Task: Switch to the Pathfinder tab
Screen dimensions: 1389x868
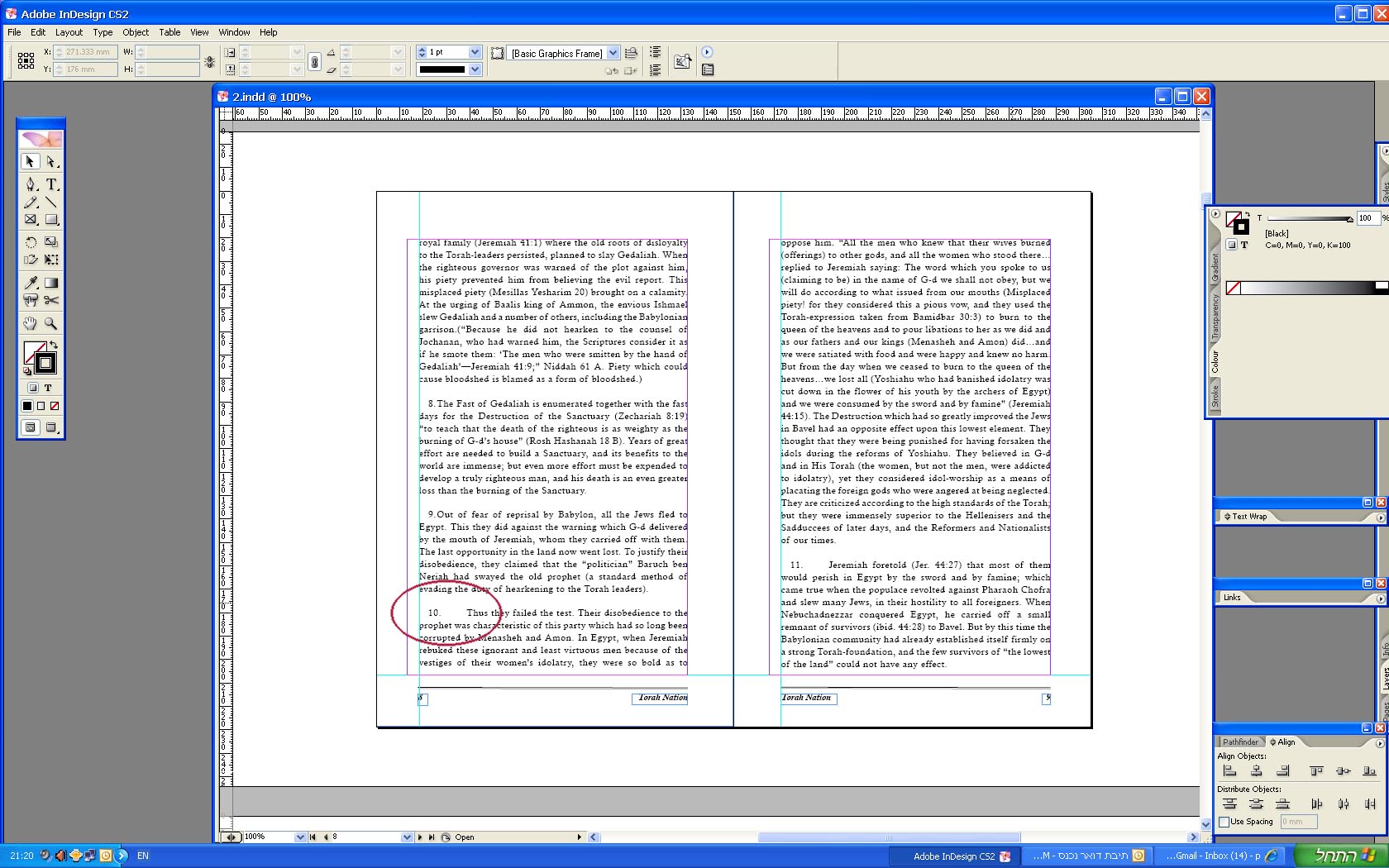Action: 1240,742
